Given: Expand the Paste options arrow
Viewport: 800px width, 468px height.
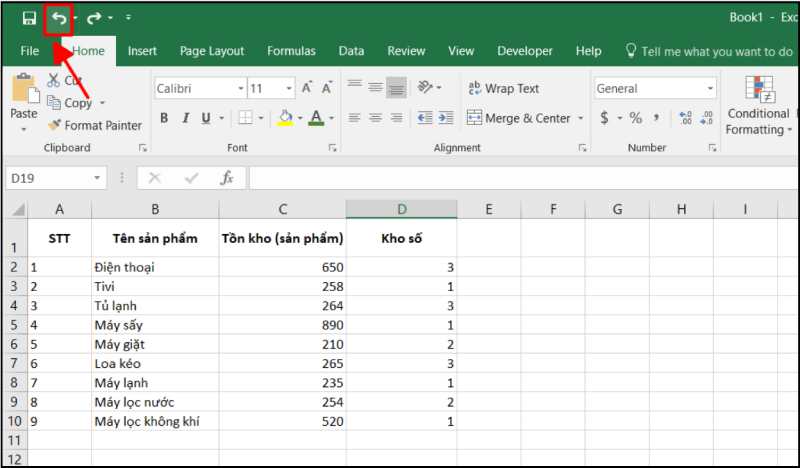Looking at the screenshot, I should tap(24, 129).
